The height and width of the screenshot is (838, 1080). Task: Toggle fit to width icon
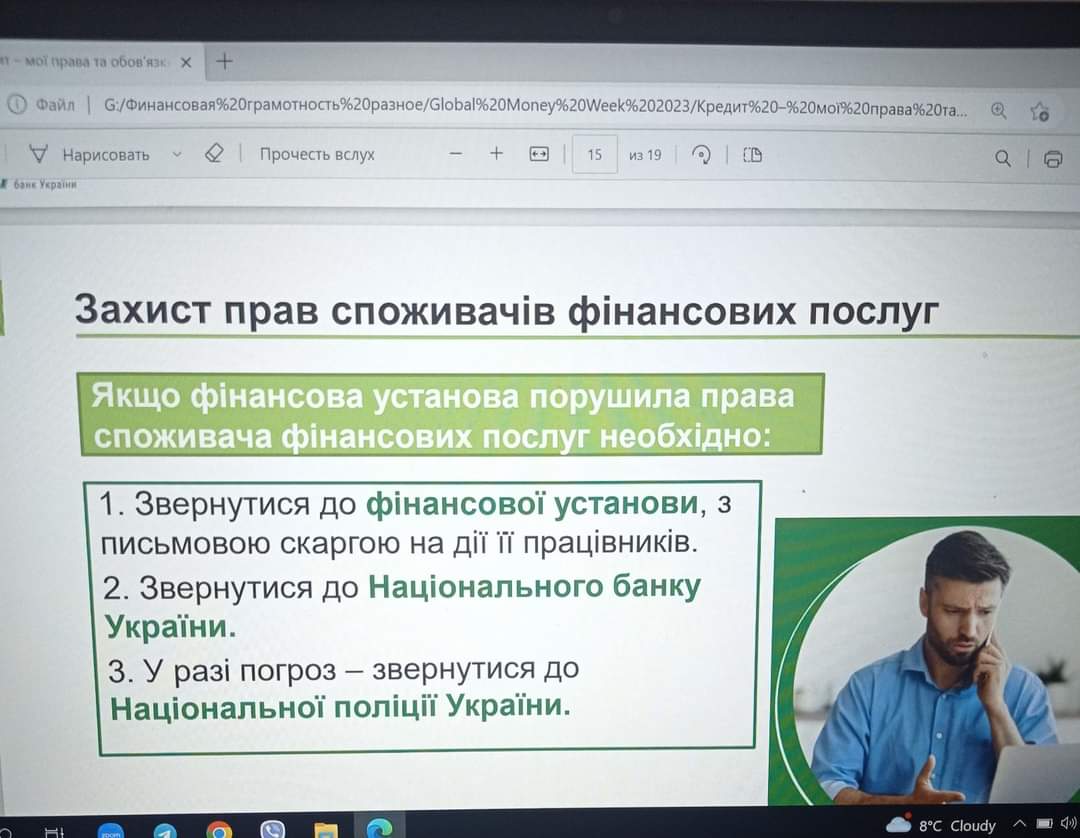pyautogui.click(x=539, y=154)
